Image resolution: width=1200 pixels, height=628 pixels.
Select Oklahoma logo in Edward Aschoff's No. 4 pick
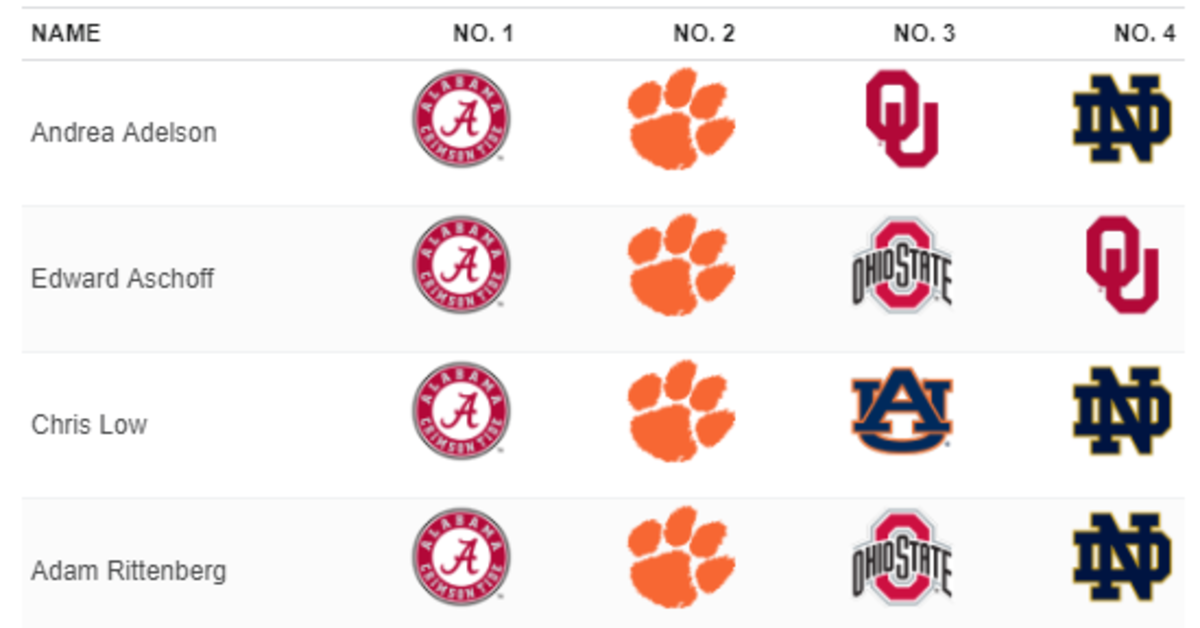1122,265
